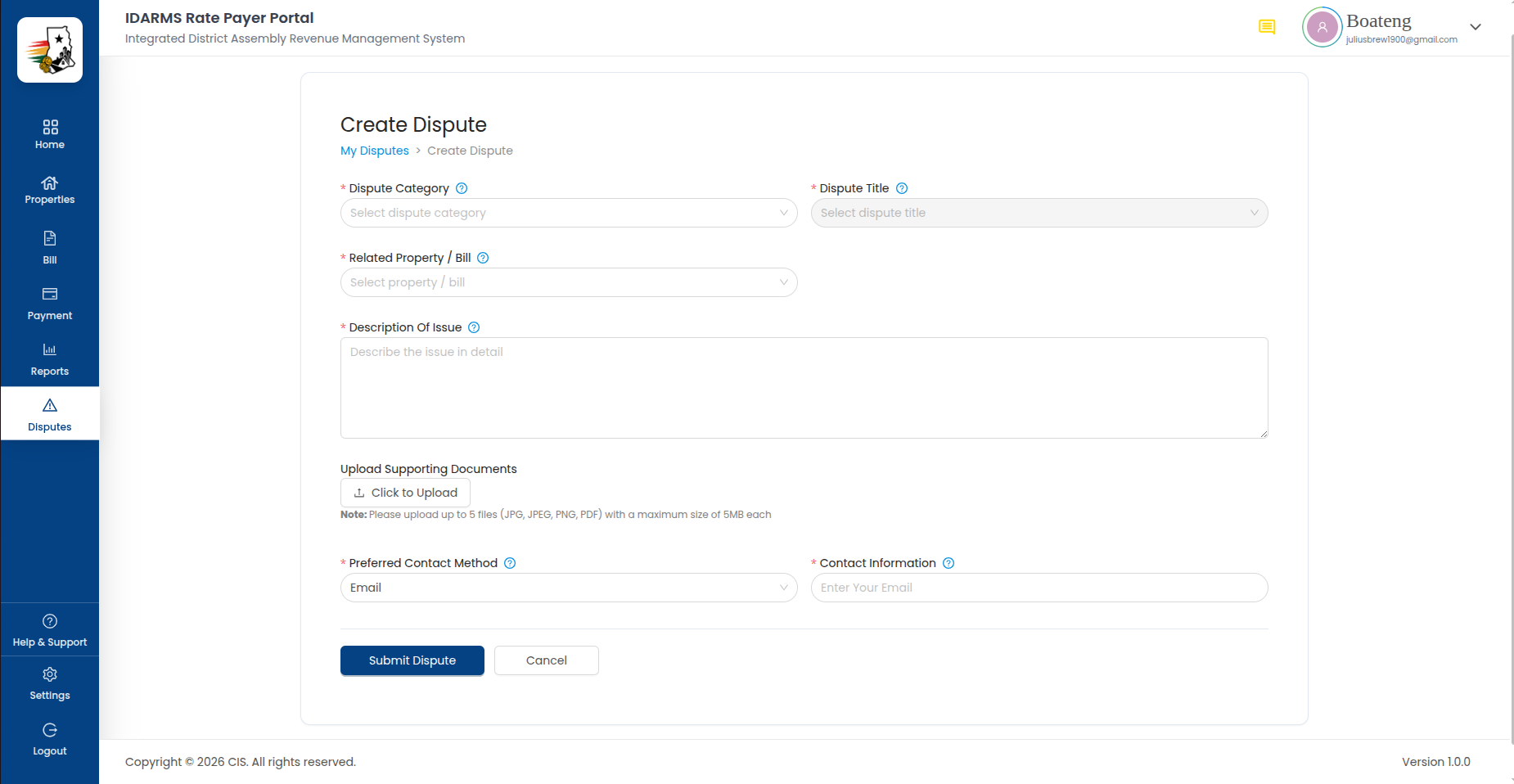The image size is (1514, 784).
Task: Focus the Contact Information email field
Action: click(1039, 588)
